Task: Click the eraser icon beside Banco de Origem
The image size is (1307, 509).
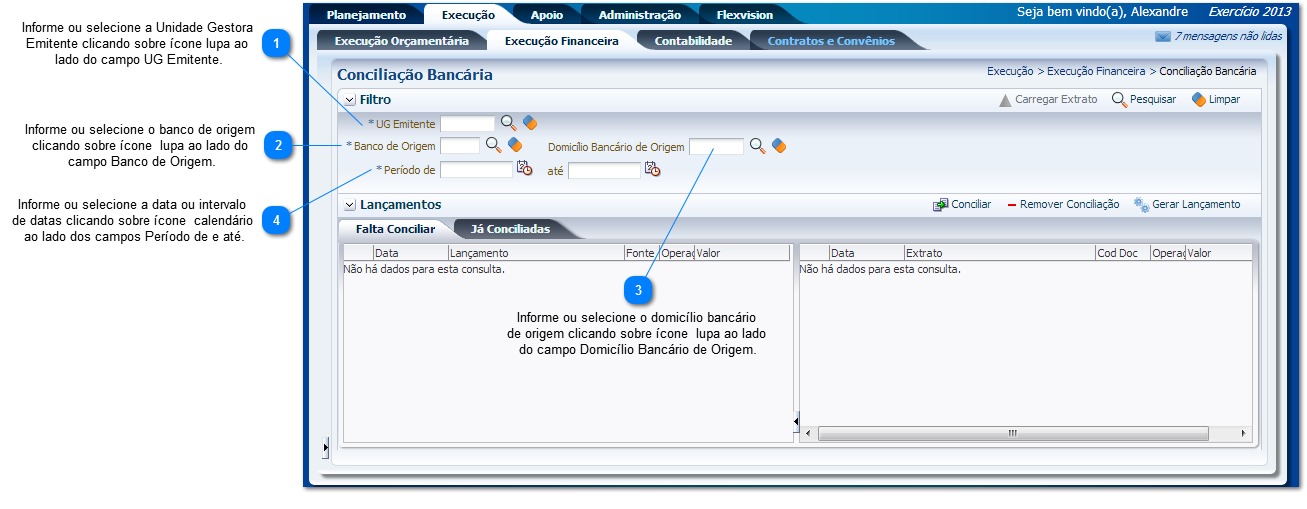Action: [x=515, y=145]
